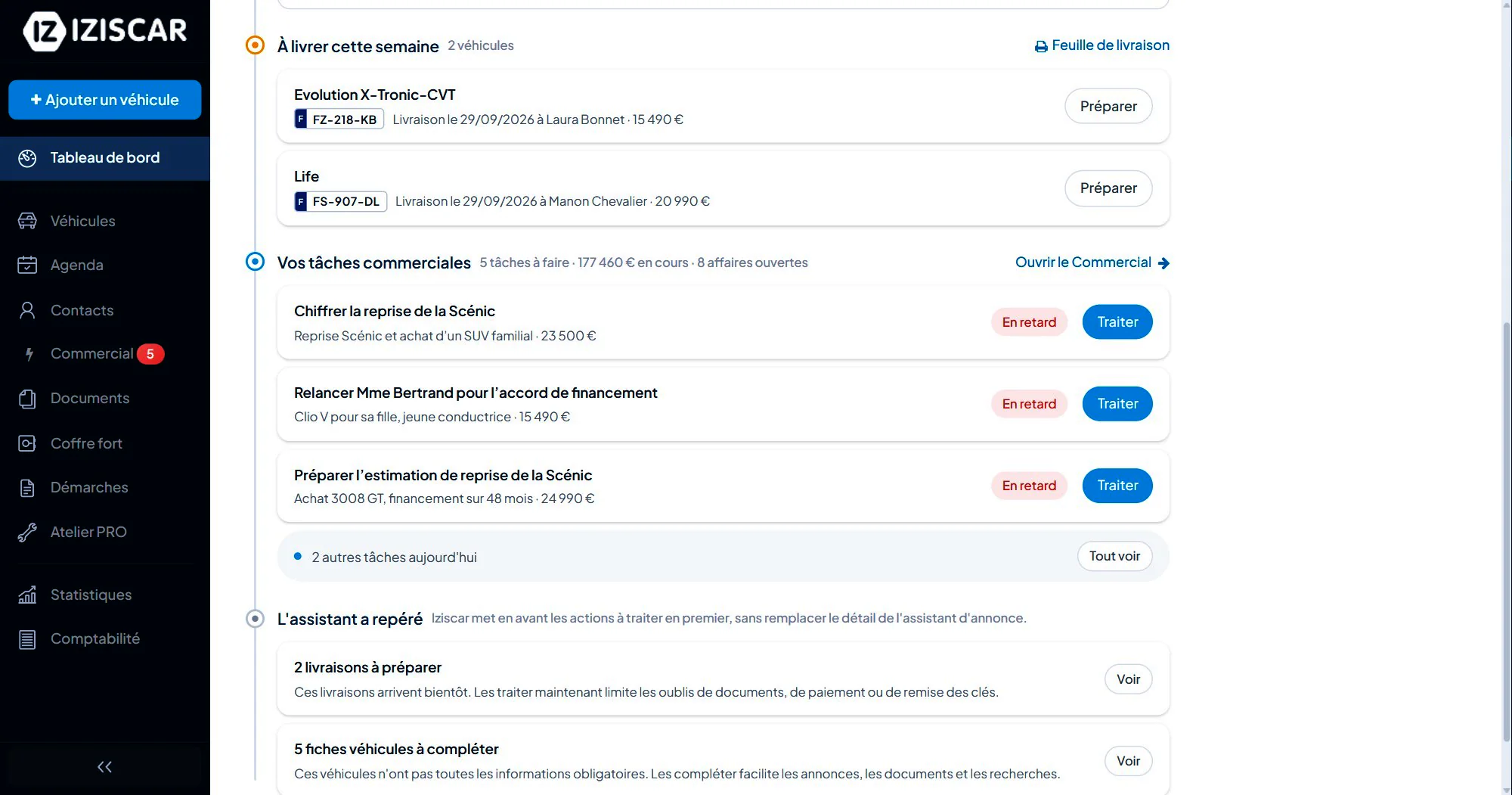1512x795 pixels.
Task: Click En retard badge on Chiffrer la reprise
Action: (1029, 322)
